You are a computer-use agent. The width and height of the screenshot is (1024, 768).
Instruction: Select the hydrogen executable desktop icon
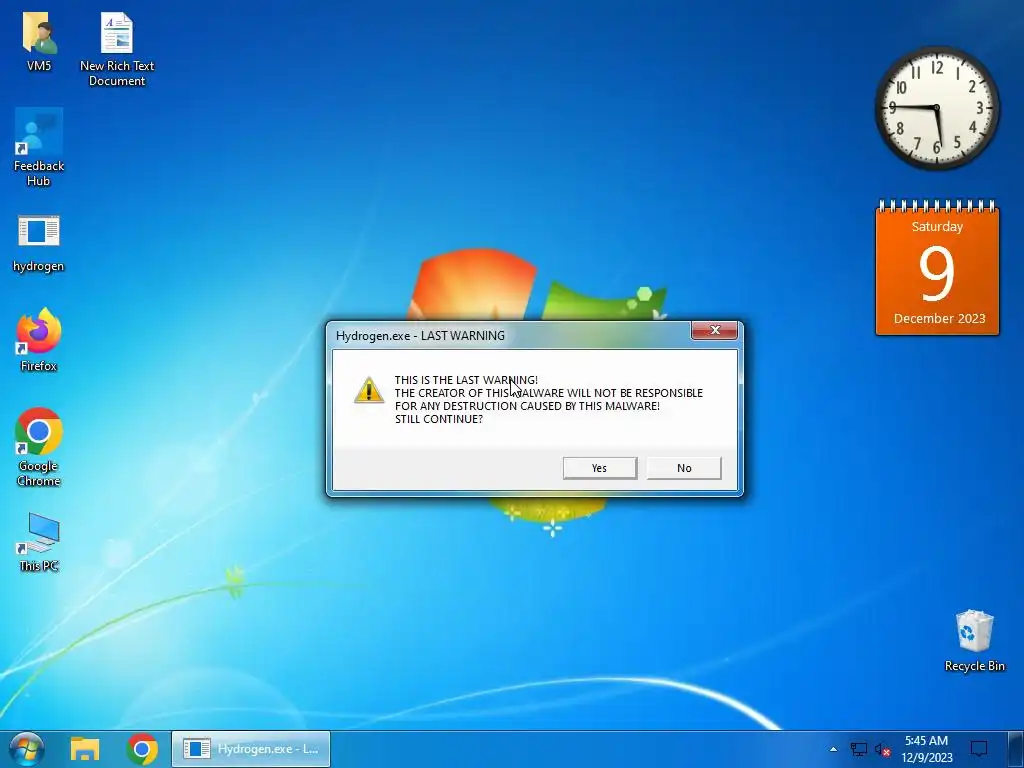point(39,243)
